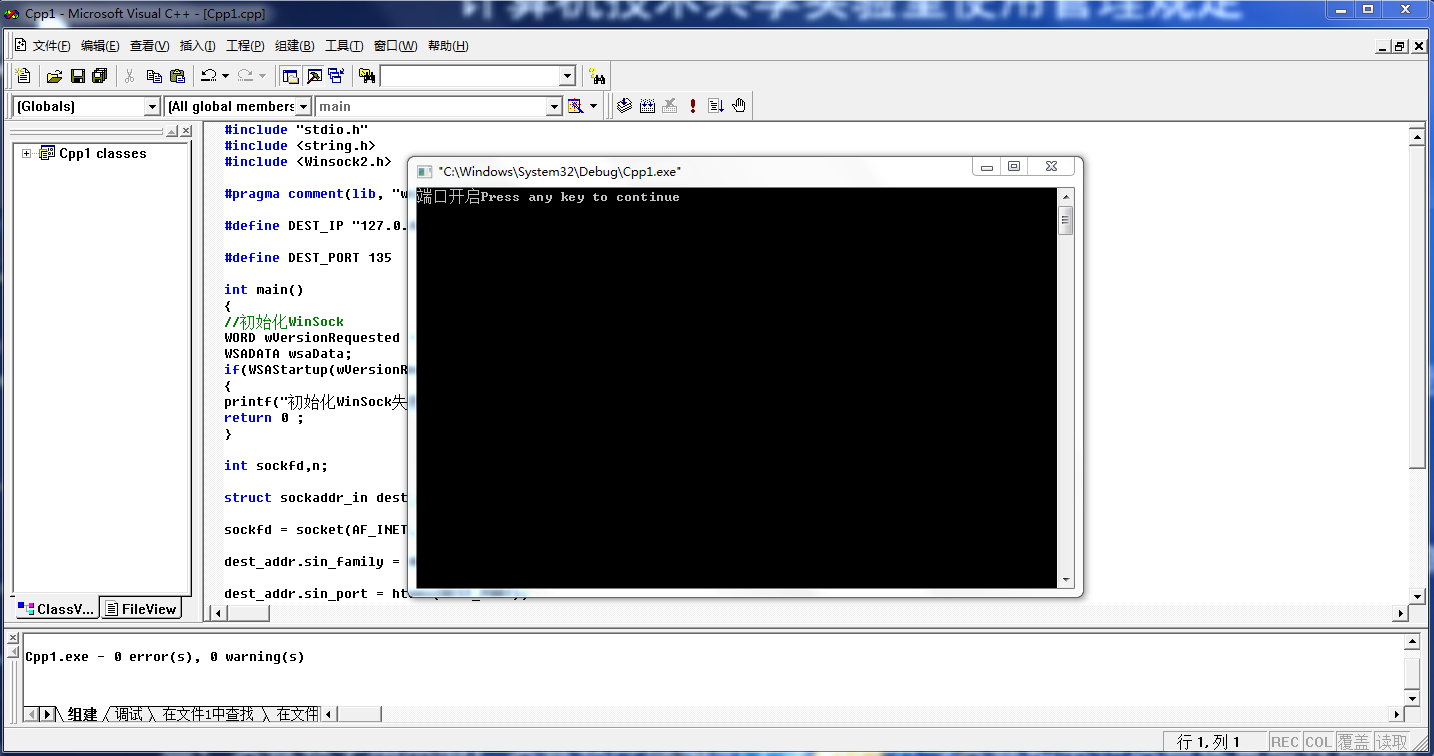Click in the Find text input field

(469, 76)
